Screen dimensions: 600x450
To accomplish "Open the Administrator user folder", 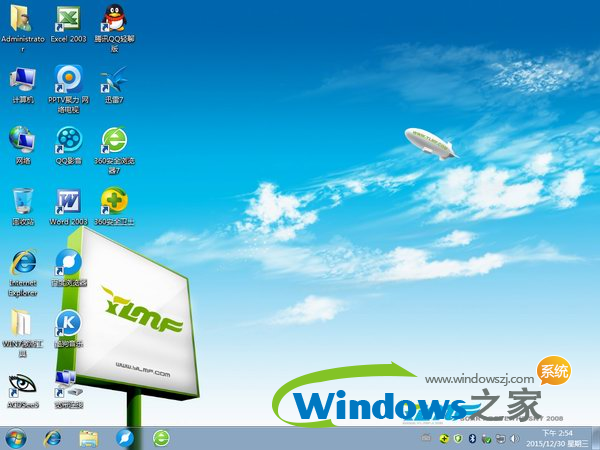I will [22, 19].
